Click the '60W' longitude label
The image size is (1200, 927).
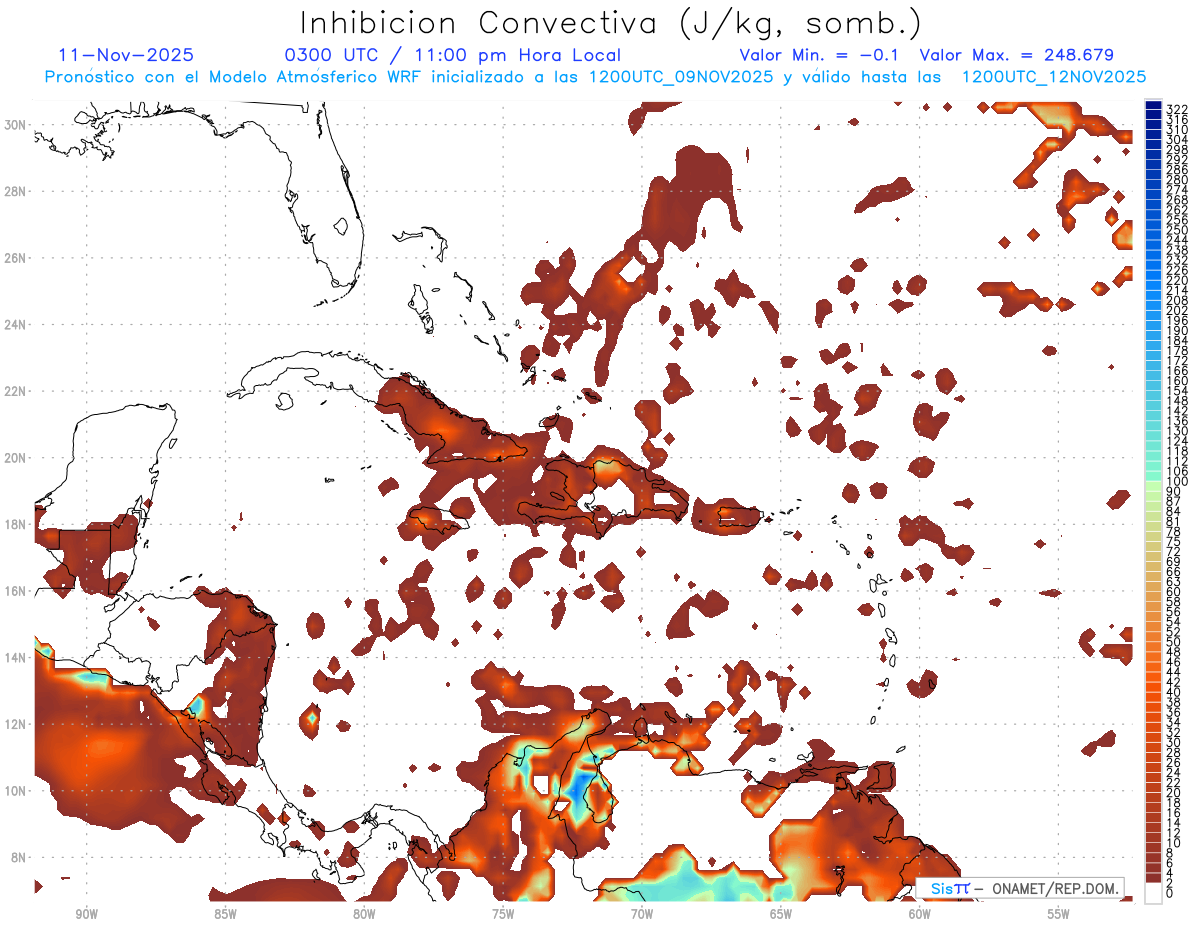(920, 914)
